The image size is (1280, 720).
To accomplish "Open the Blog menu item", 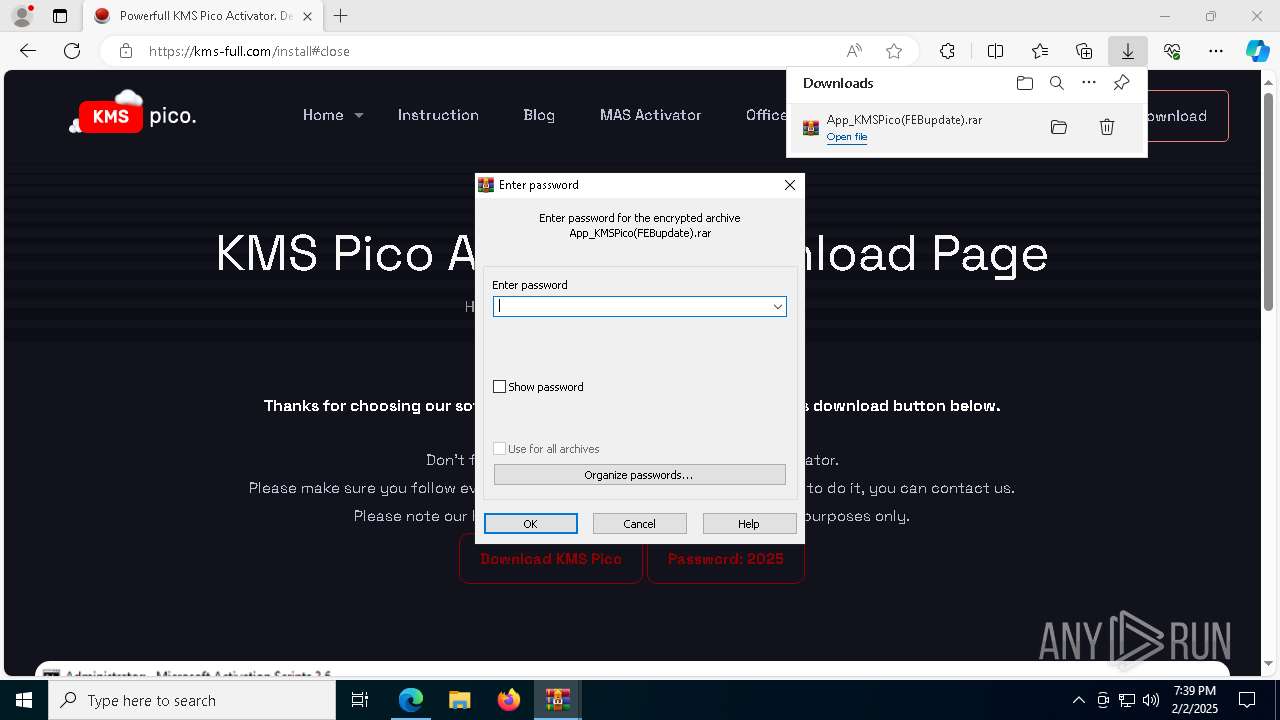I will 539,115.
